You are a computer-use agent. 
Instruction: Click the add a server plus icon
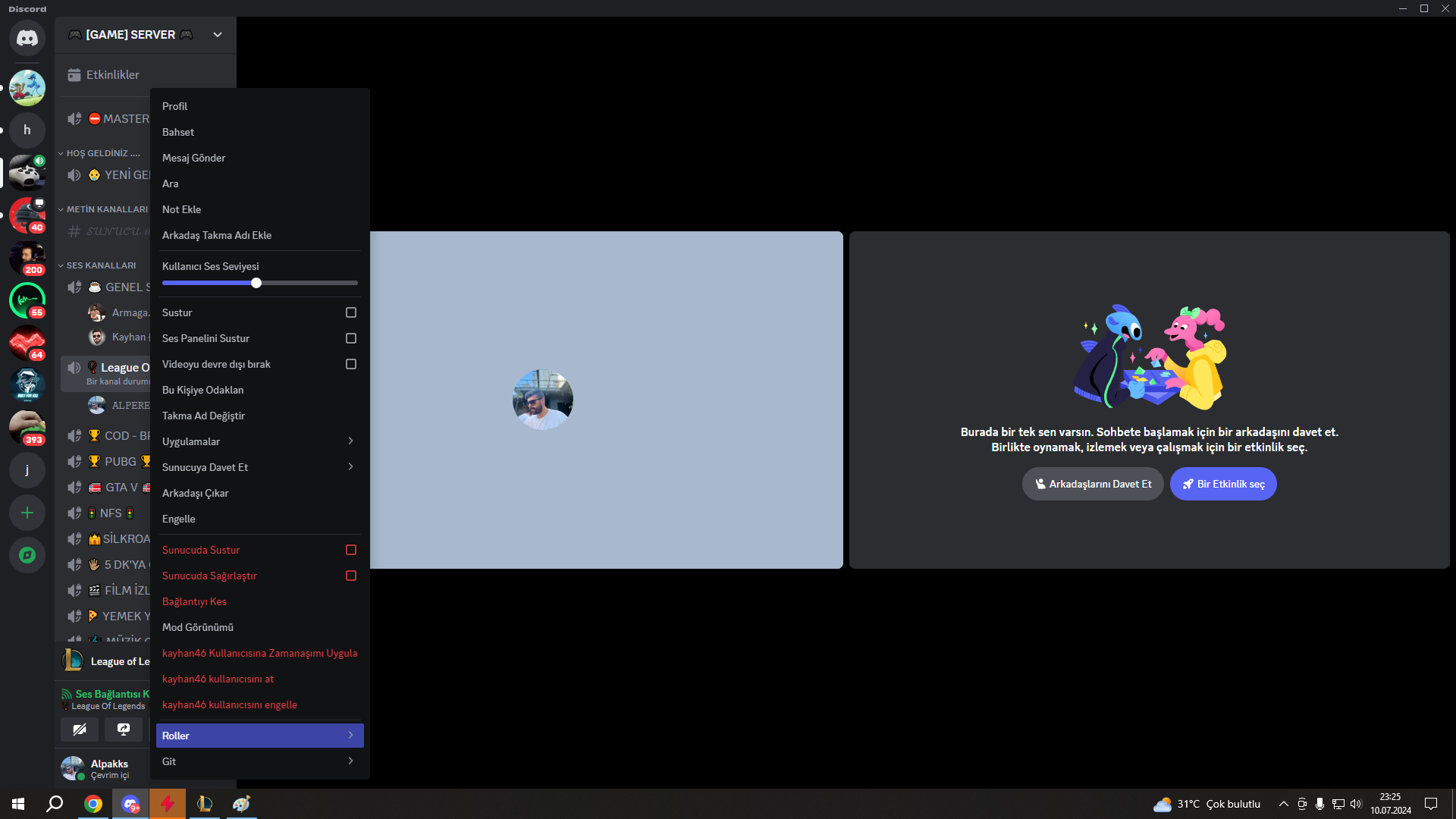click(x=27, y=513)
